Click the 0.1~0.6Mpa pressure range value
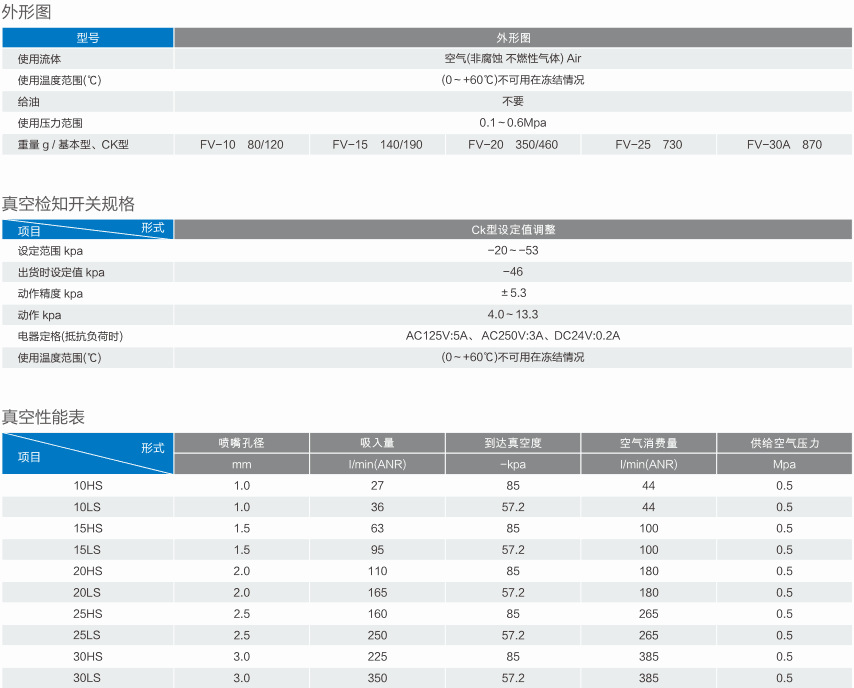Viewport: 854px width, 688px height. point(512,122)
